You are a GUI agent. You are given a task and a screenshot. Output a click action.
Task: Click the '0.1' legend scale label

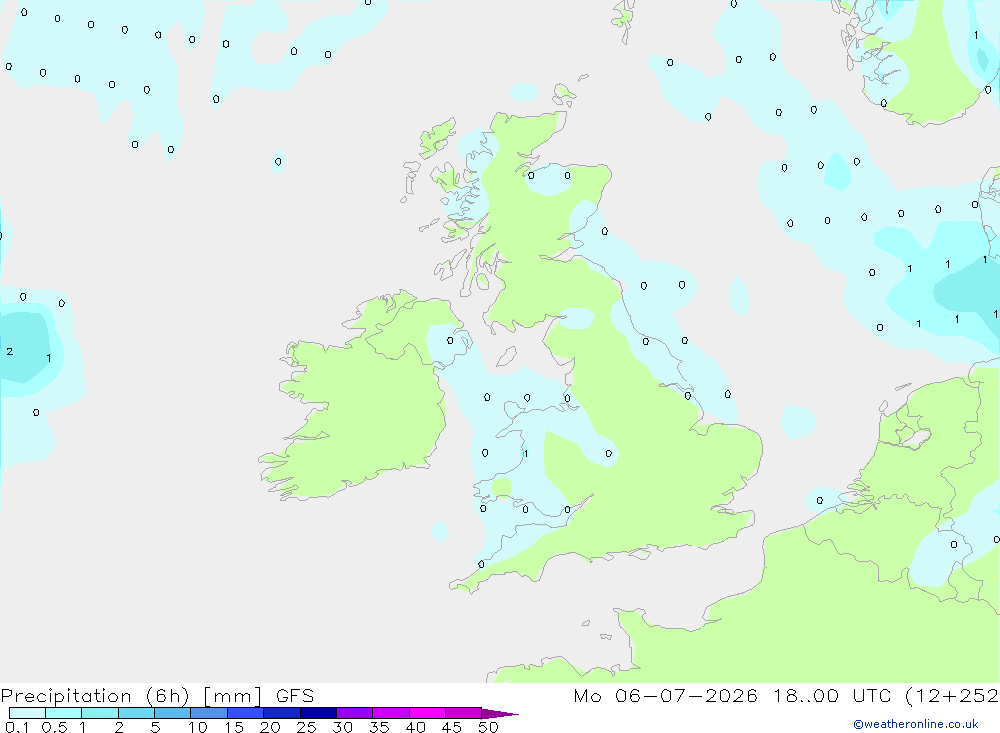(17, 727)
